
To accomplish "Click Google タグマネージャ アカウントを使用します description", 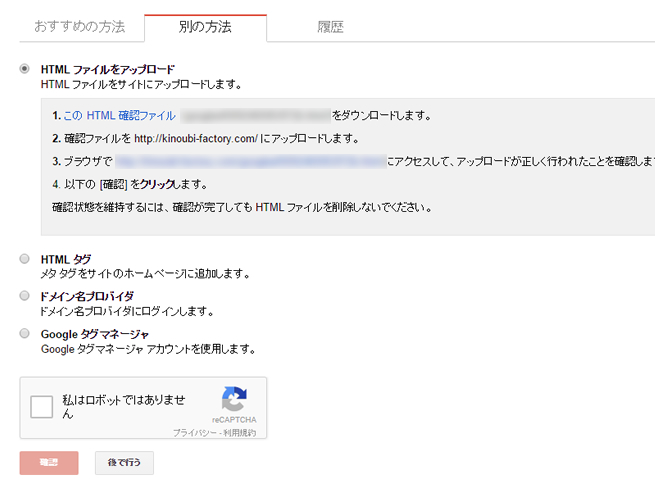I will [x=148, y=349].
